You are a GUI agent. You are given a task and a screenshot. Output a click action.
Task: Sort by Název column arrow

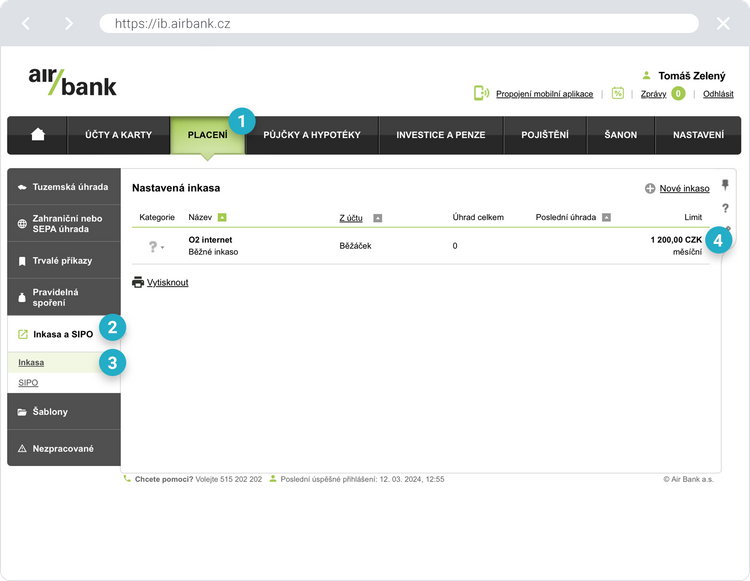pos(222,217)
